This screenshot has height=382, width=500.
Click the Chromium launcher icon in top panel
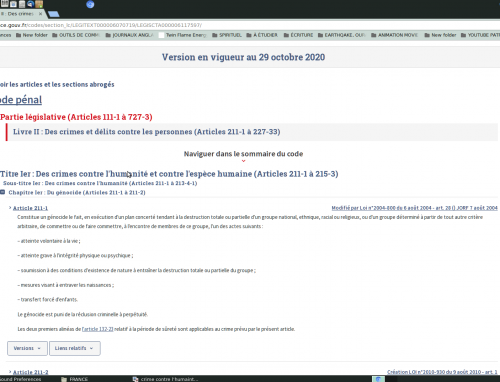click(90, 4)
